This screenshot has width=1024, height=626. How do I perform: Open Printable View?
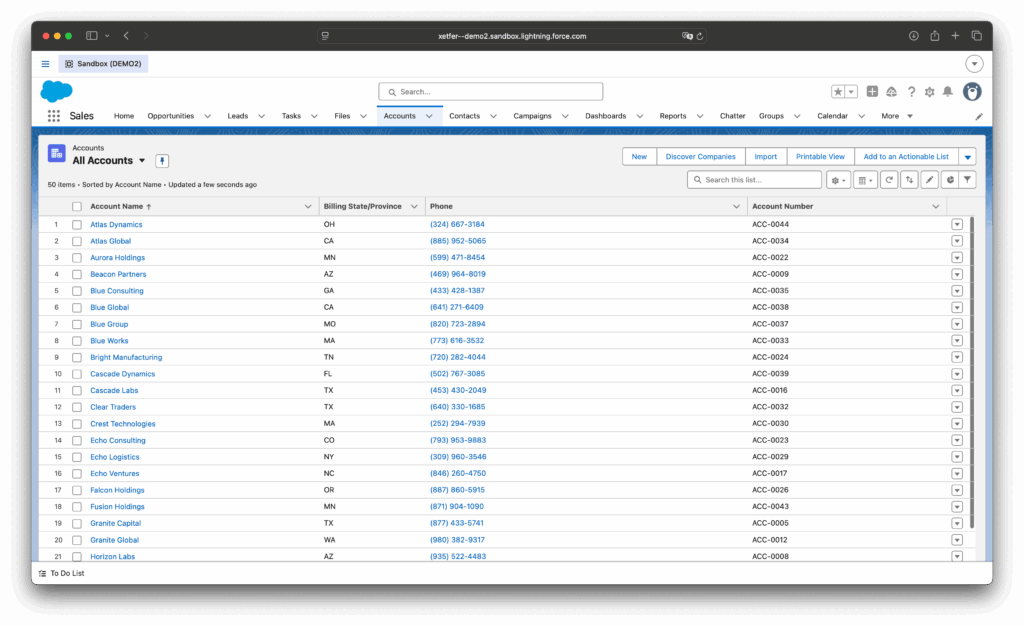click(x=820, y=157)
